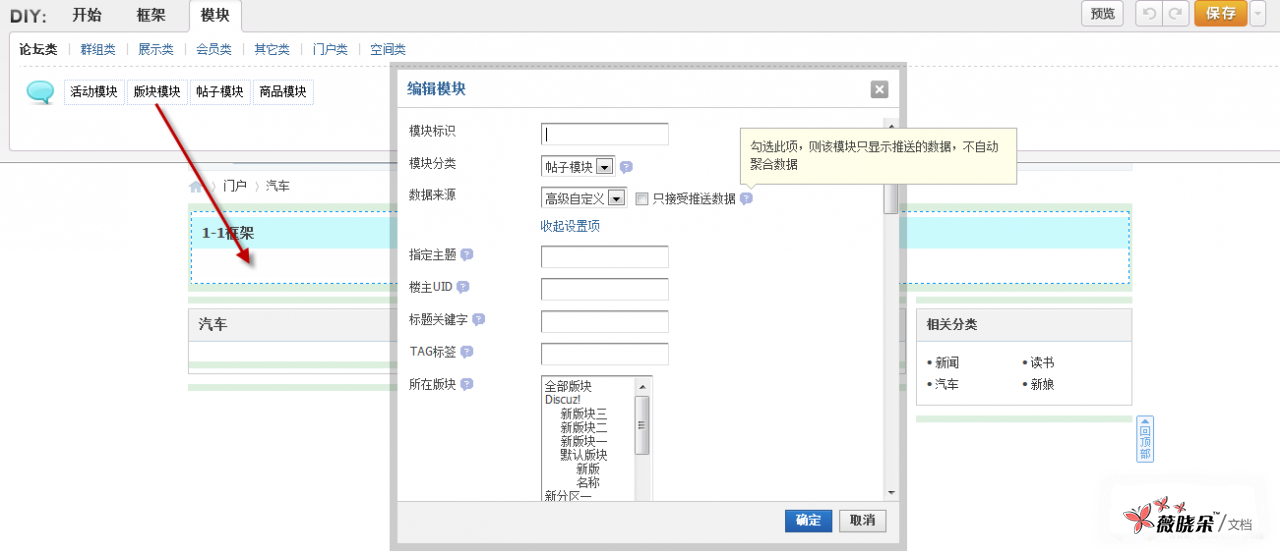1280x553 pixels.
Task: Click the redo arrow icon
Action: coord(1175,13)
